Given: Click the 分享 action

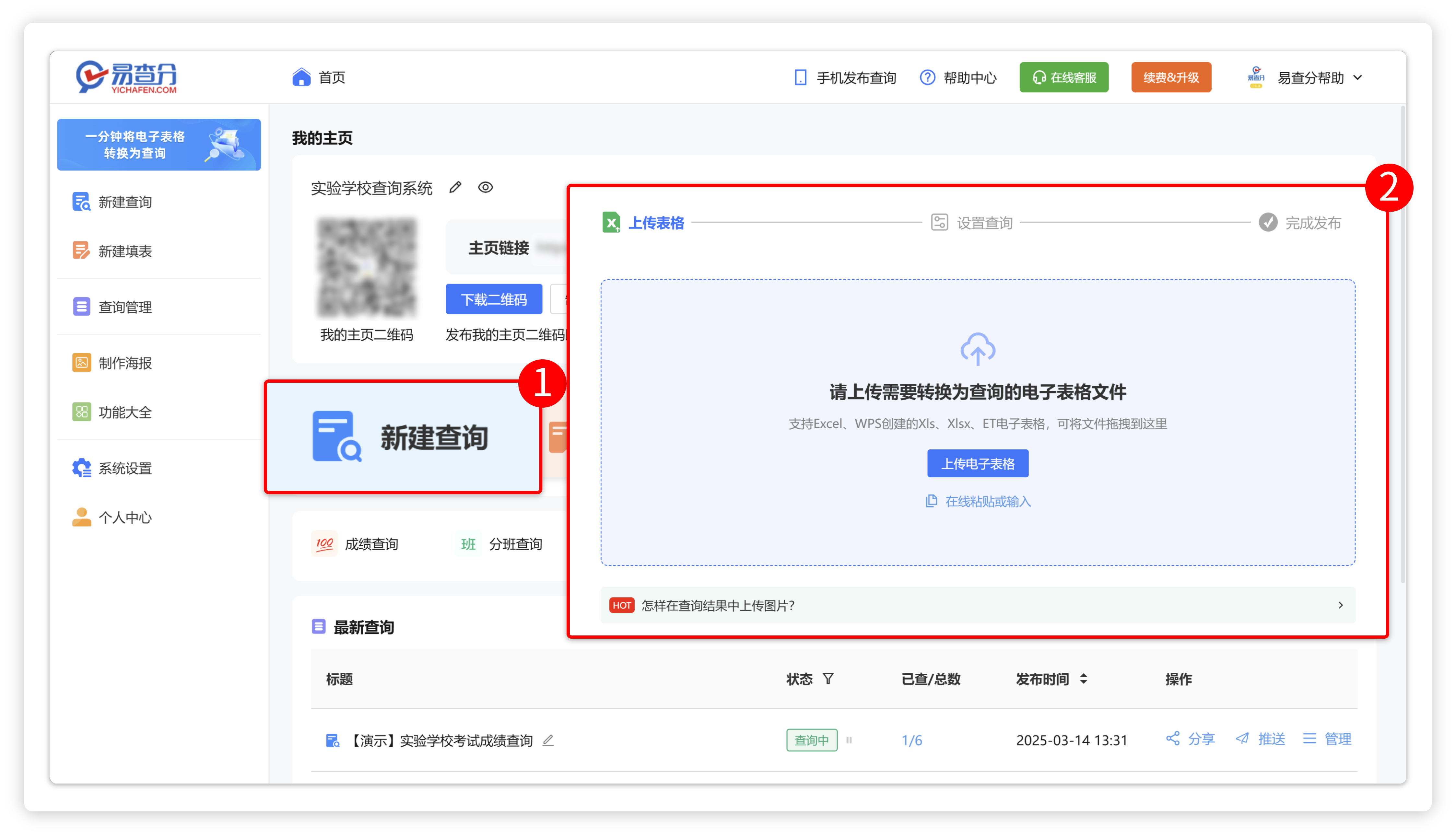Looking at the screenshot, I should [x=1190, y=739].
